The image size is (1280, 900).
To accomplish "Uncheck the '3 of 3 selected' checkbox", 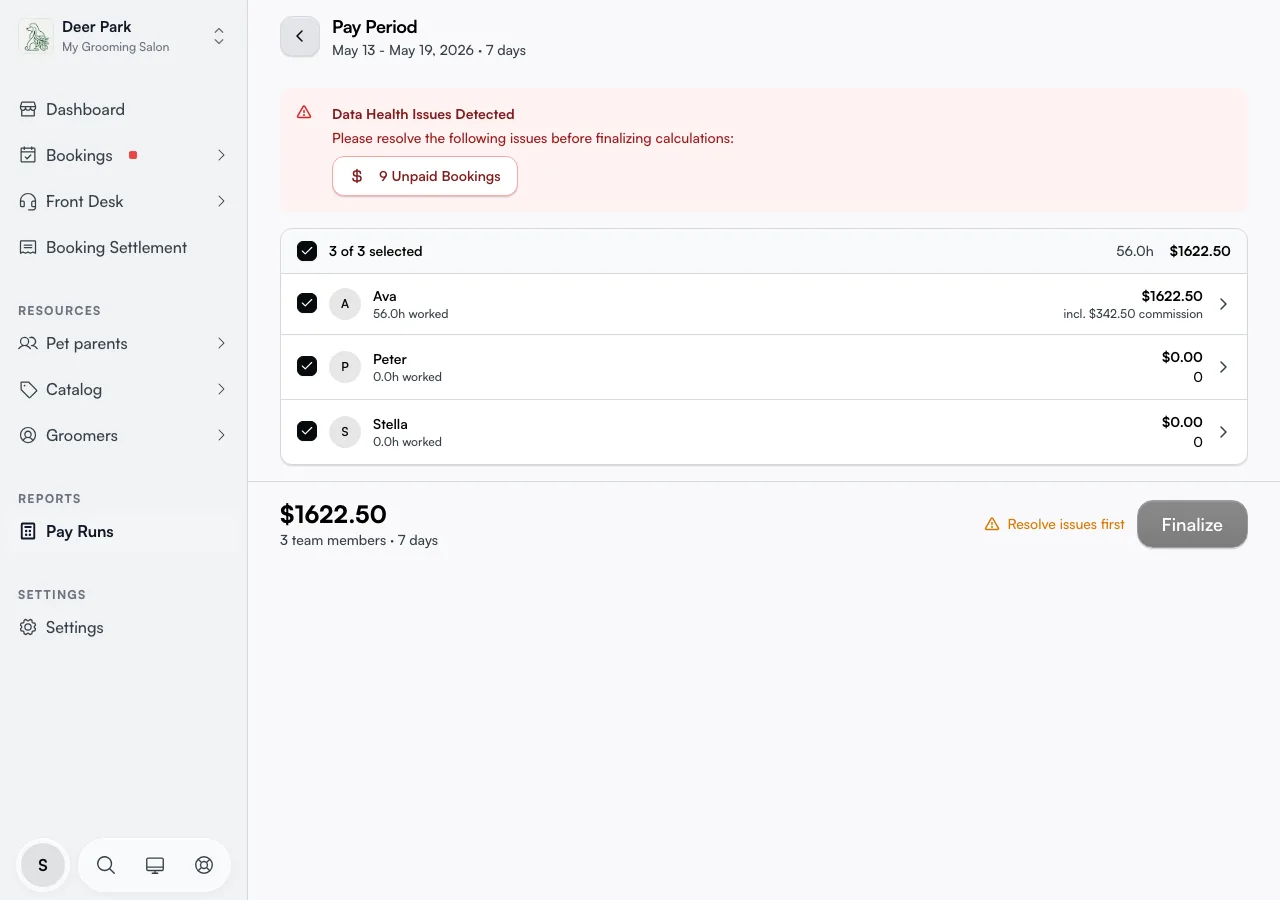I will tap(307, 251).
